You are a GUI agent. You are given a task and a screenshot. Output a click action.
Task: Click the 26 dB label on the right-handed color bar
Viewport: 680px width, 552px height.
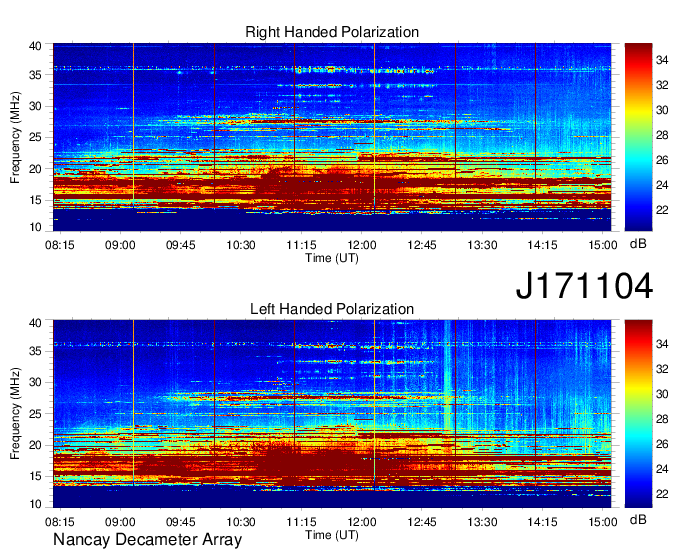(x=662, y=160)
